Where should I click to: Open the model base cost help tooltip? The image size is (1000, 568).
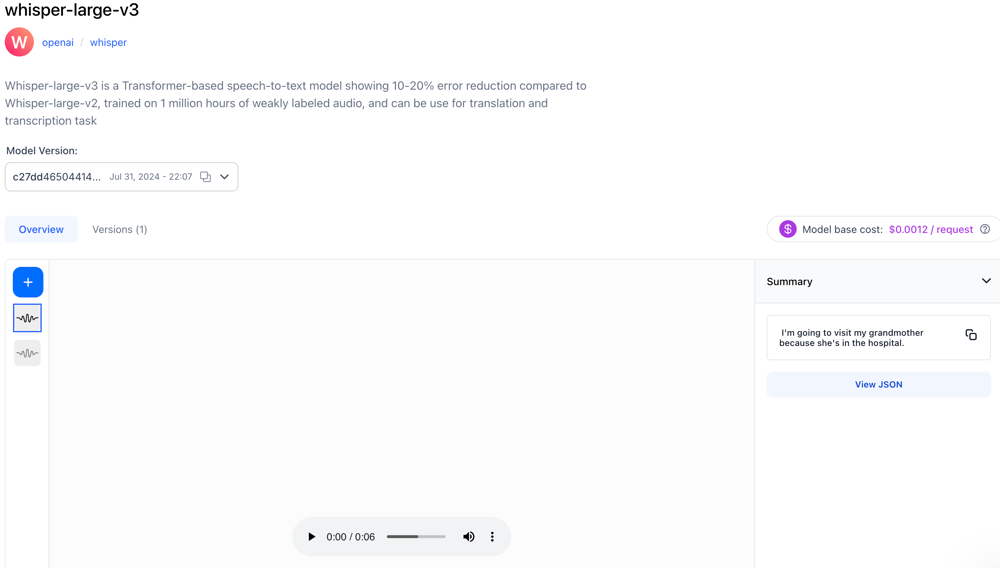pos(985,229)
